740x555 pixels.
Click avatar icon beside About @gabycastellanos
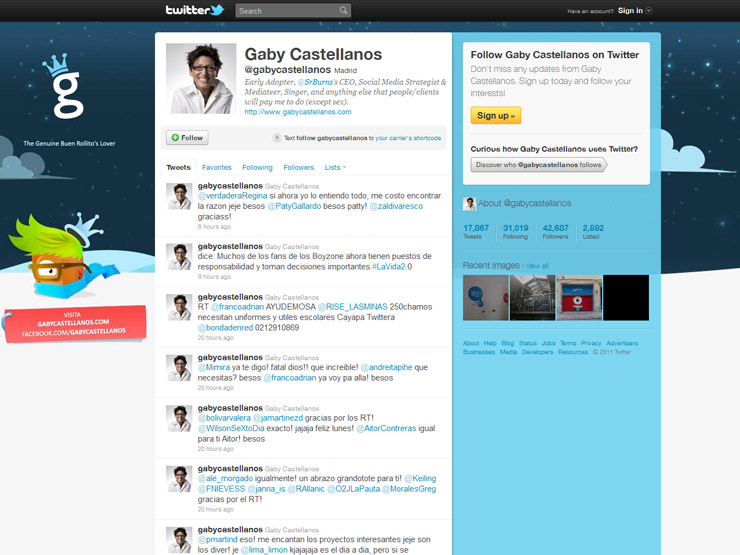point(469,204)
